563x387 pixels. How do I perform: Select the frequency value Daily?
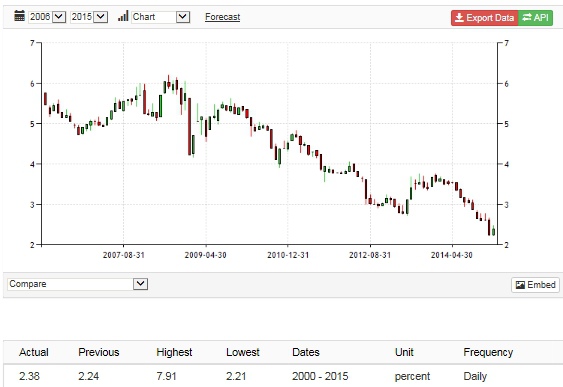coord(475,376)
